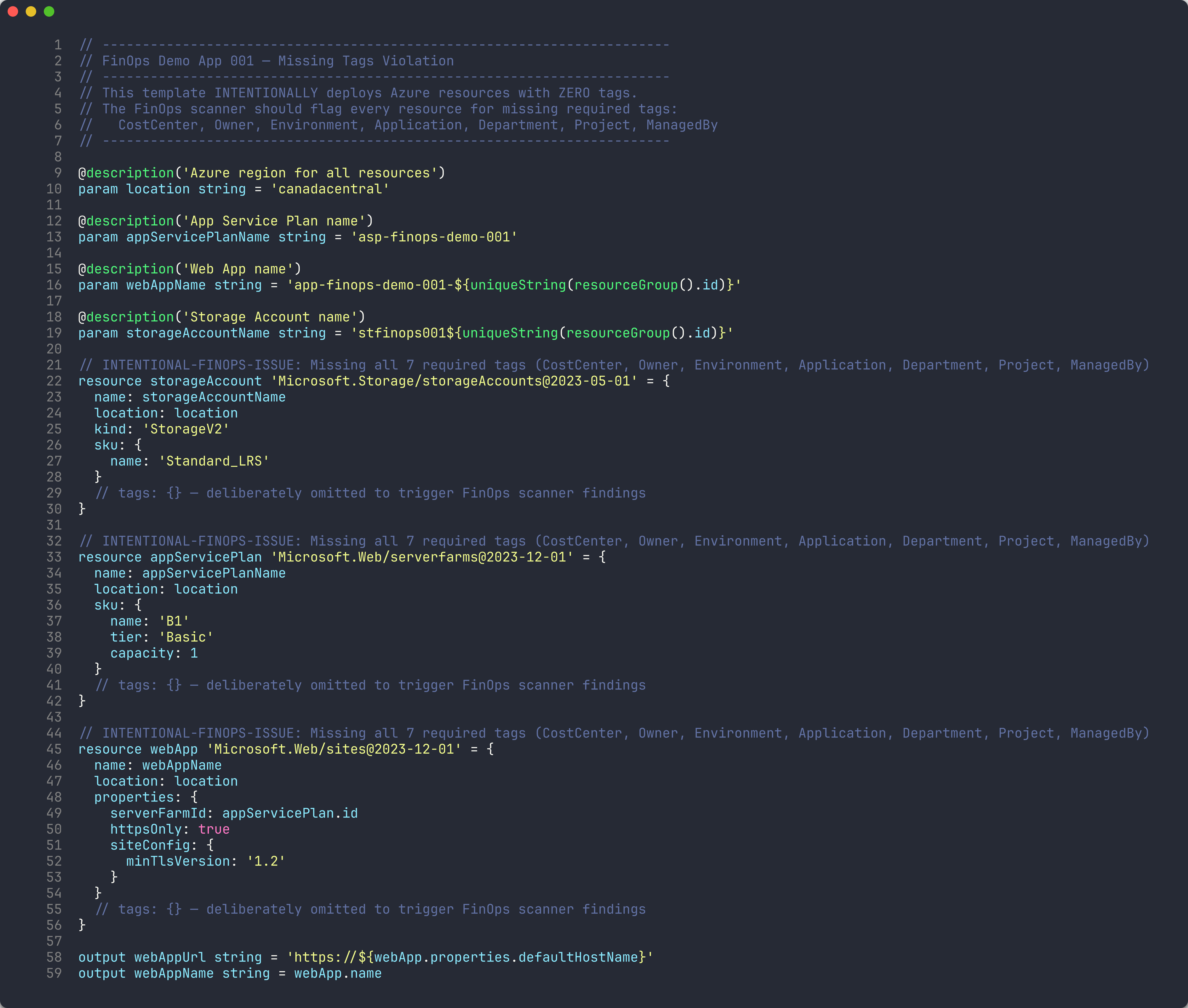Click the 'Web App name' description decorator
This screenshot has height=1008, width=1188.
190,269
